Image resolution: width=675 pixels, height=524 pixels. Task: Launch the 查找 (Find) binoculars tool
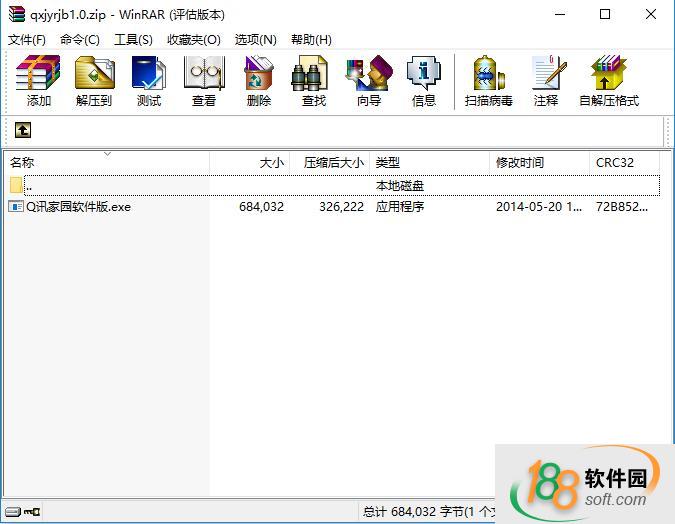point(313,81)
